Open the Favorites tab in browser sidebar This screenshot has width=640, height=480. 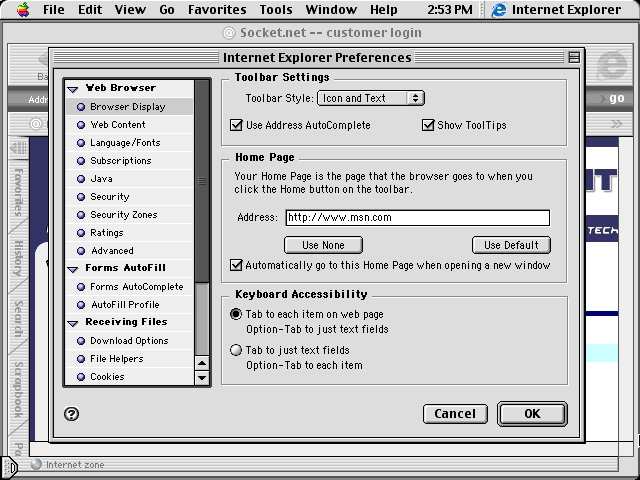tap(18, 192)
